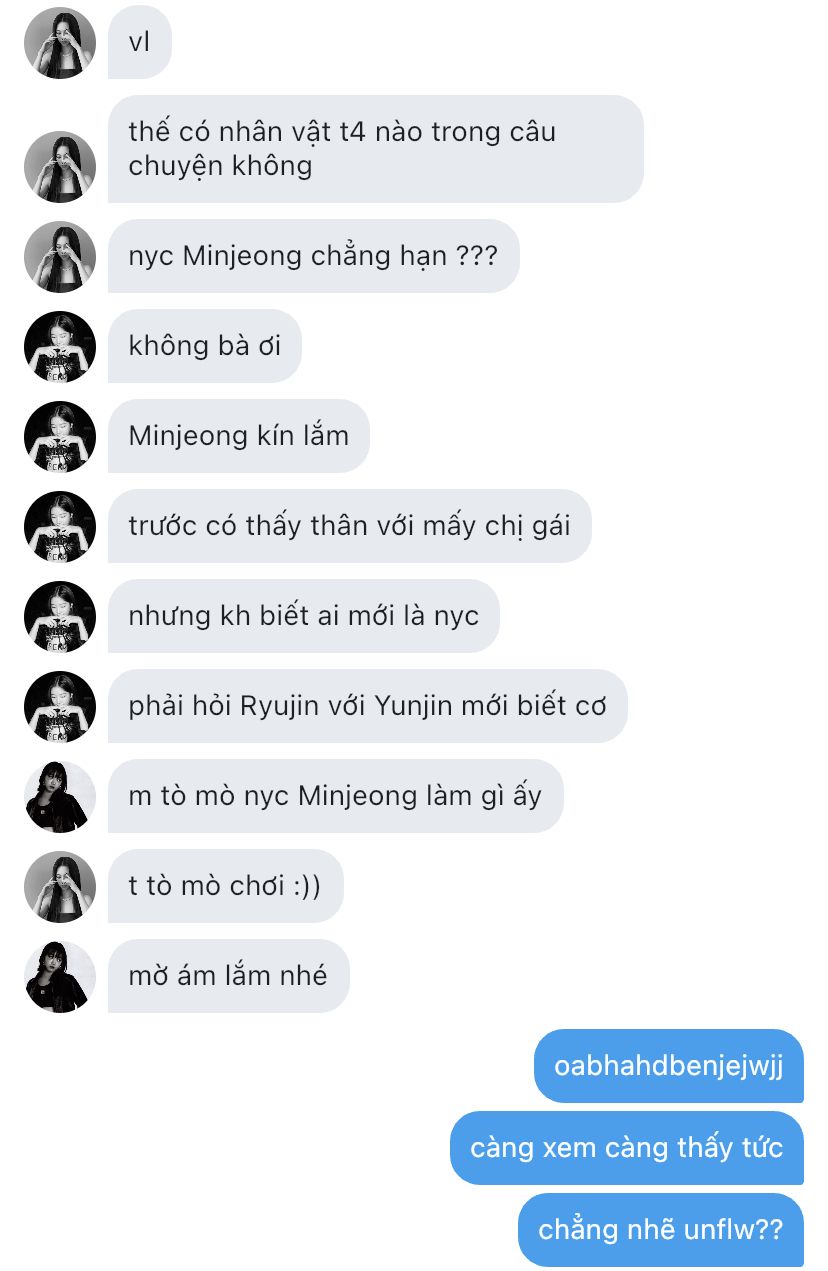
Task: Select the 'vl' message bubble
Action: pyautogui.click(x=140, y=43)
